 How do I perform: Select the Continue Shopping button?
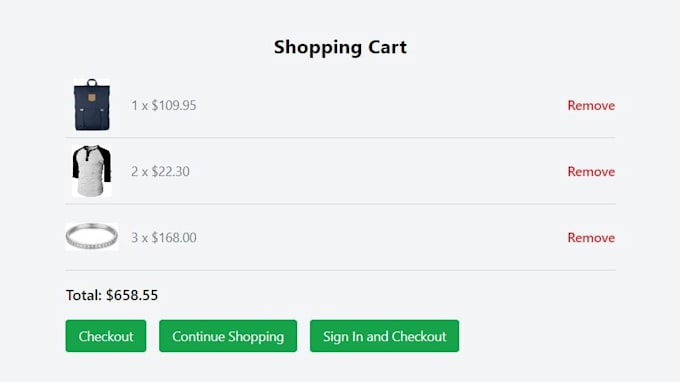228,336
